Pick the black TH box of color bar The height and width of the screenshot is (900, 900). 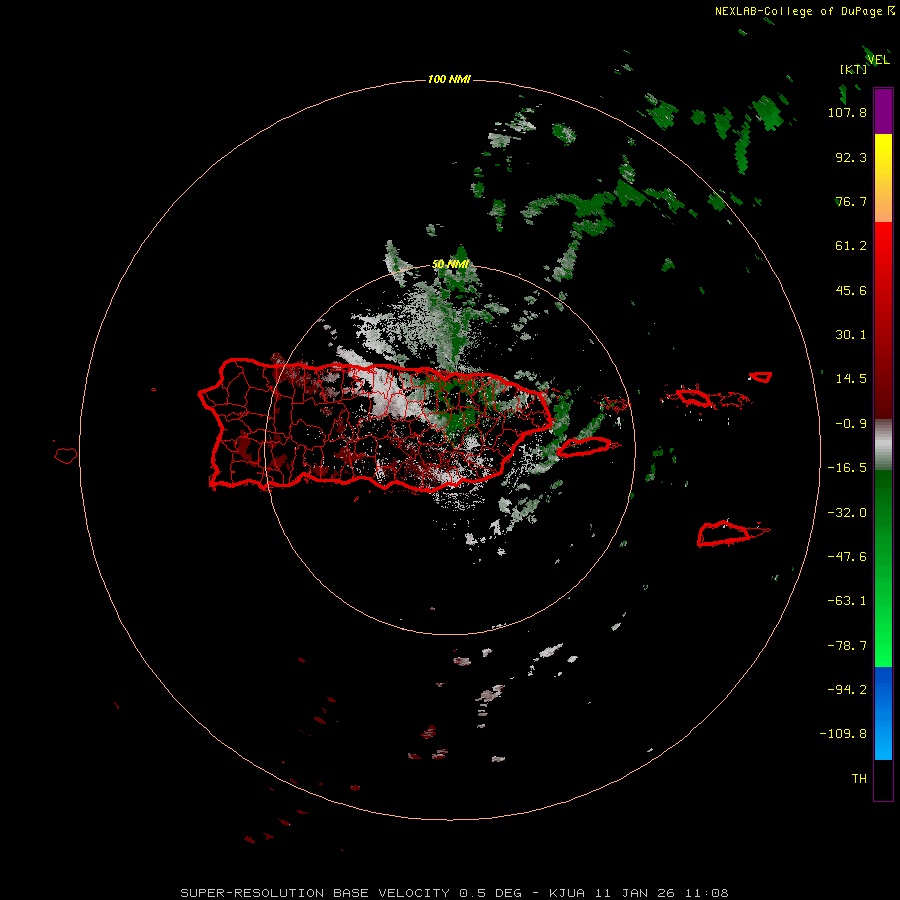(883, 779)
